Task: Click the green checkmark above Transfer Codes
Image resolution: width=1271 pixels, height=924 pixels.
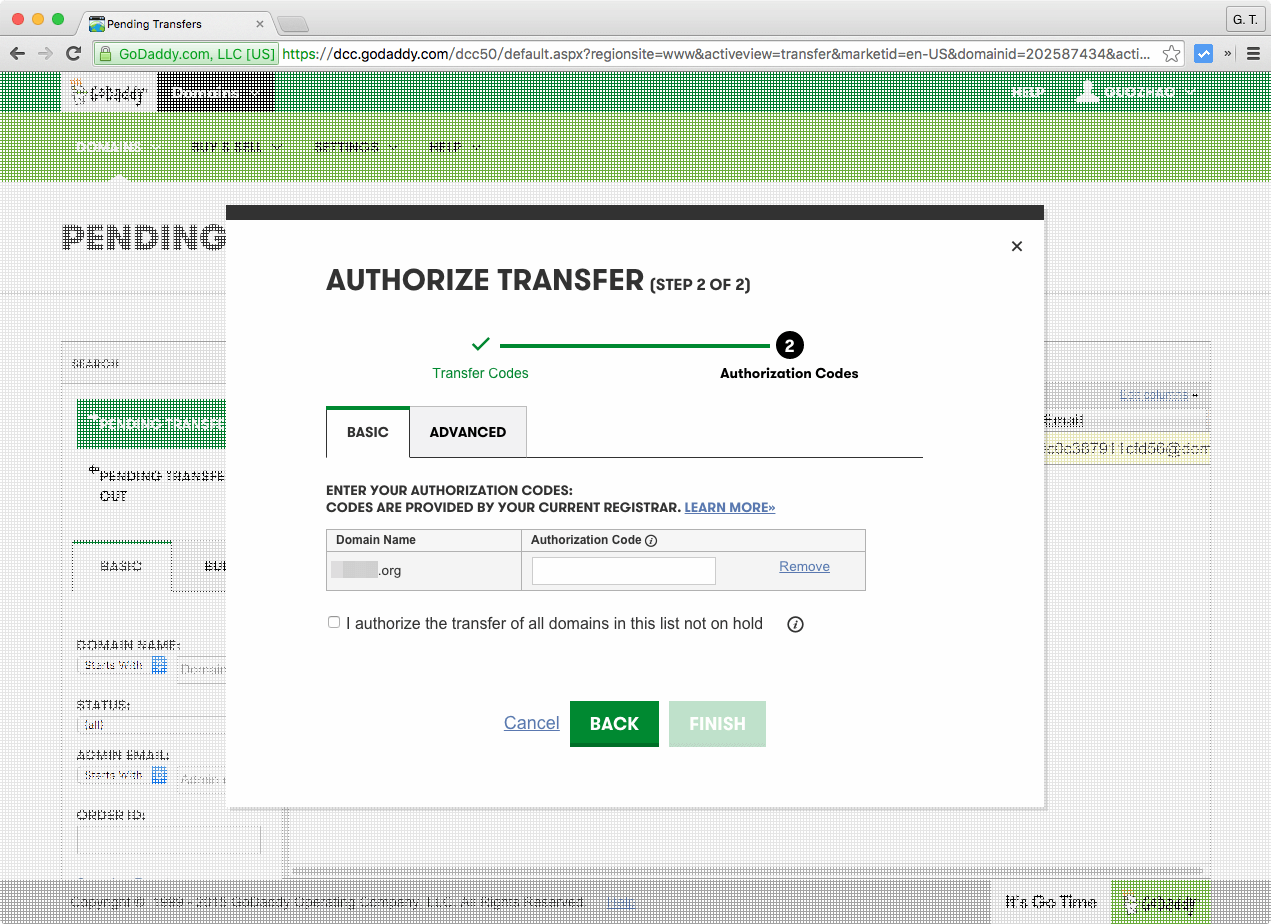Action: point(480,342)
